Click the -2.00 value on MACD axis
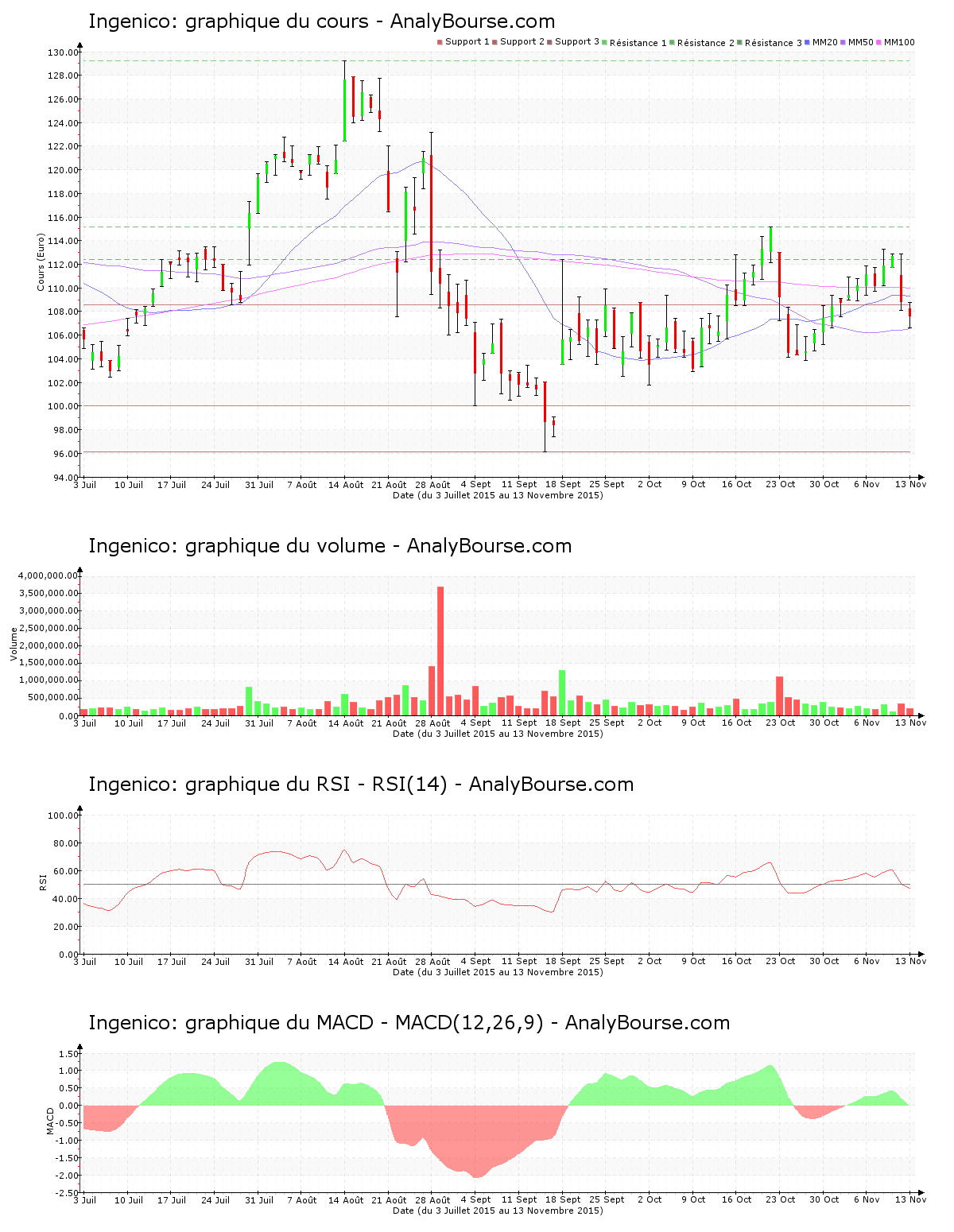954x1232 pixels. click(x=67, y=1176)
